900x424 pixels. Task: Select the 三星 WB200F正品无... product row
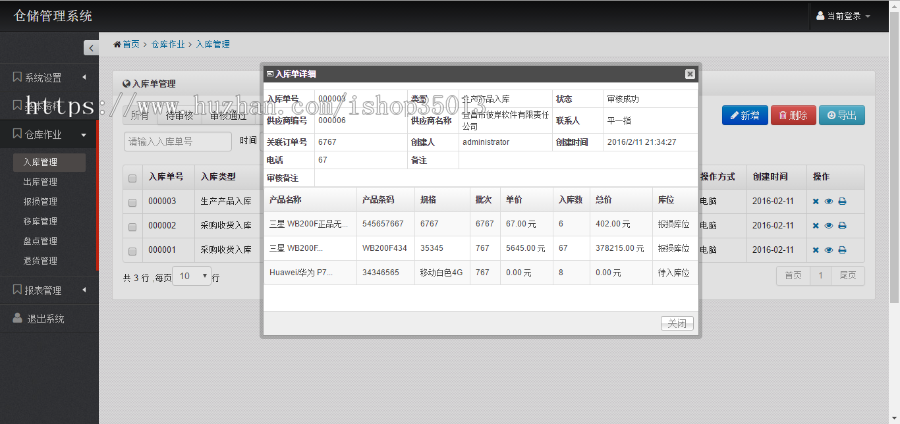point(480,224)
